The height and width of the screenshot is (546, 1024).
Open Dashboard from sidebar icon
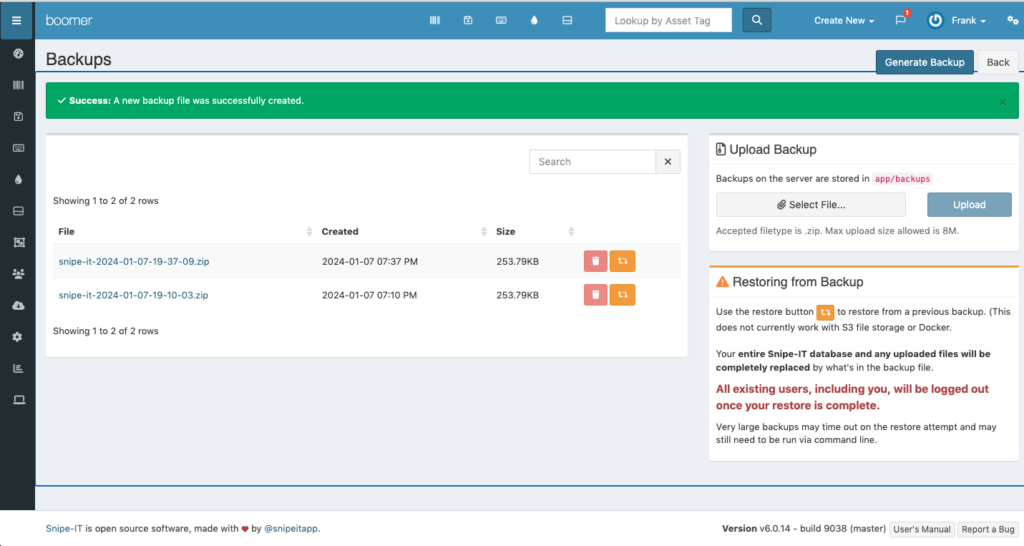point(18,54)
